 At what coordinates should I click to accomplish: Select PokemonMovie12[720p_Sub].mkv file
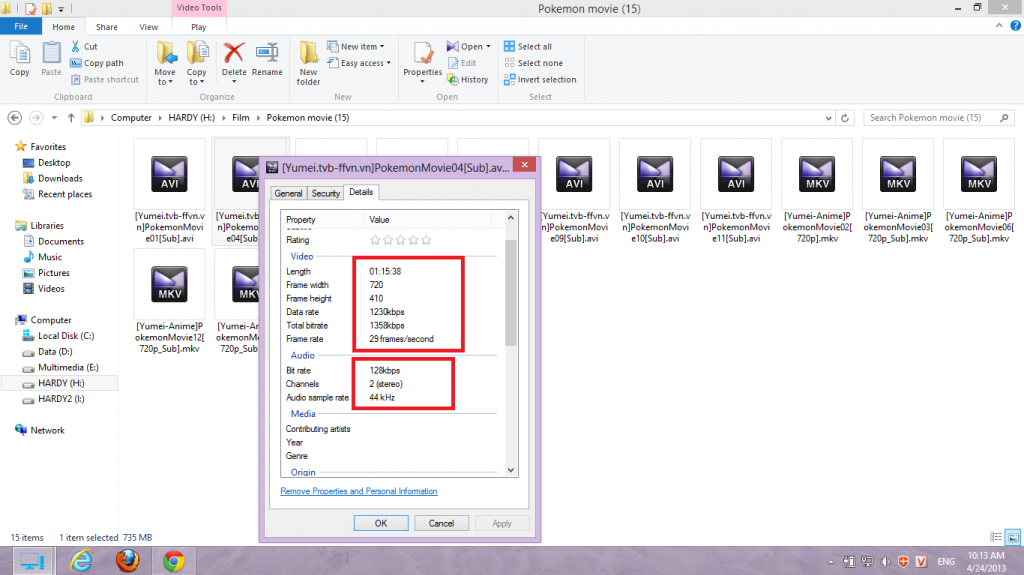(169, 303)
